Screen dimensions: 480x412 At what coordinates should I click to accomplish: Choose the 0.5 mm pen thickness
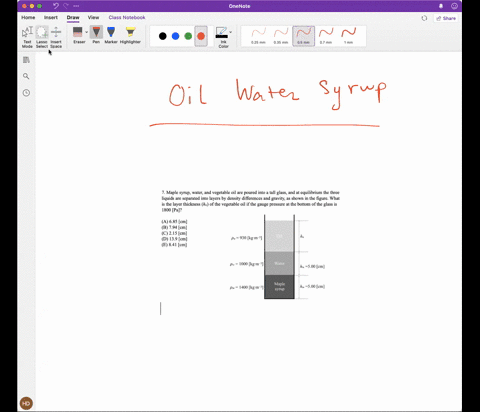(303, 36)
